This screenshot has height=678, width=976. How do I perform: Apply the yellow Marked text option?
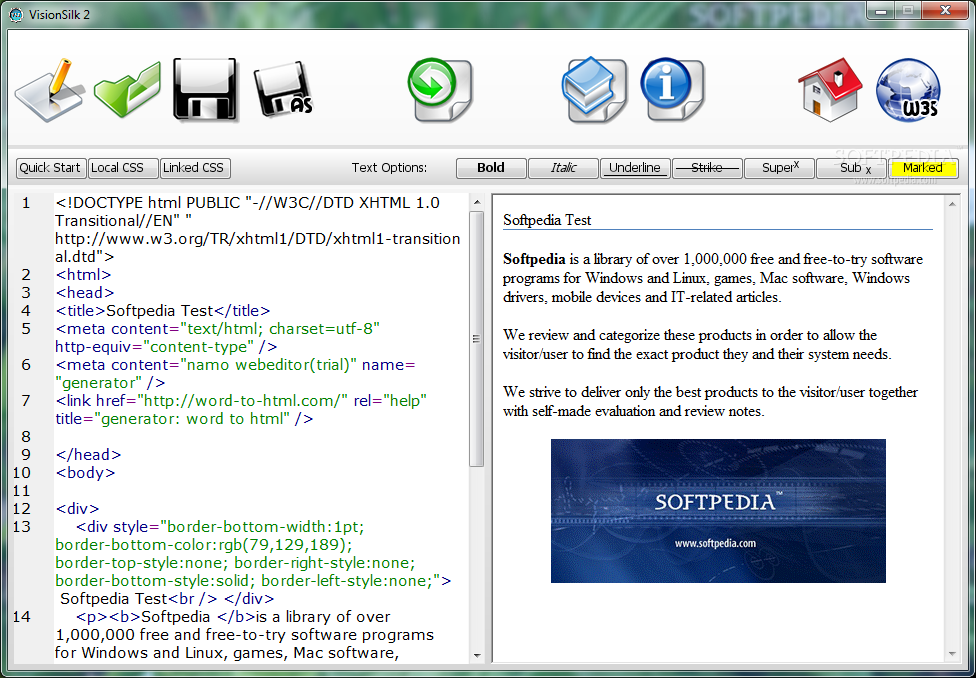pyautogui.click(x=923, y=168)
